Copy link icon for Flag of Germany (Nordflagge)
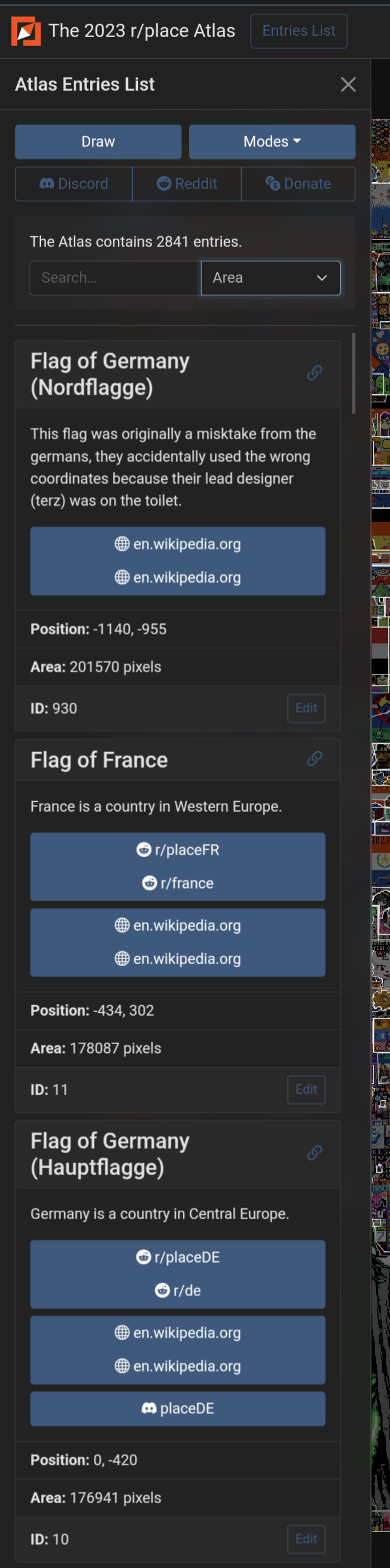Screen dimensions: 390x1568 pyautogui.click(x=314, y=373)
